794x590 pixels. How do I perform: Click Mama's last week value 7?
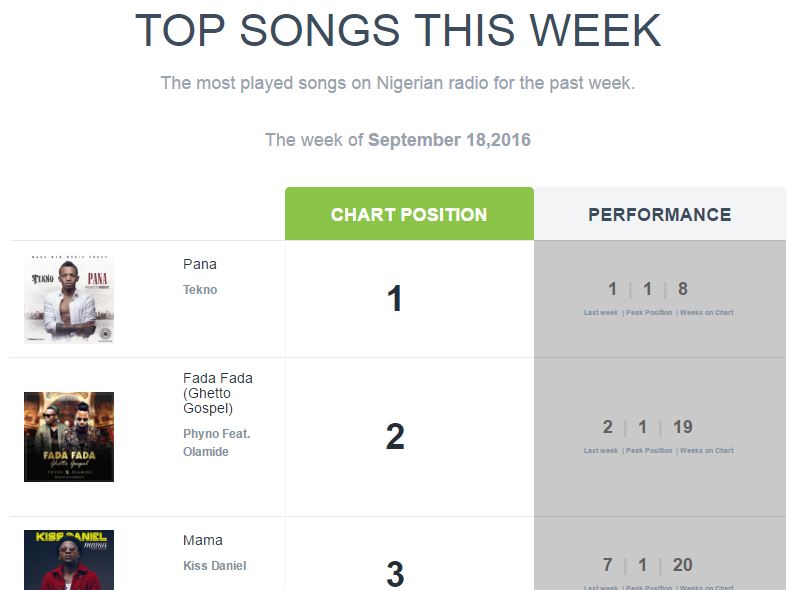[x=608, y=565]
